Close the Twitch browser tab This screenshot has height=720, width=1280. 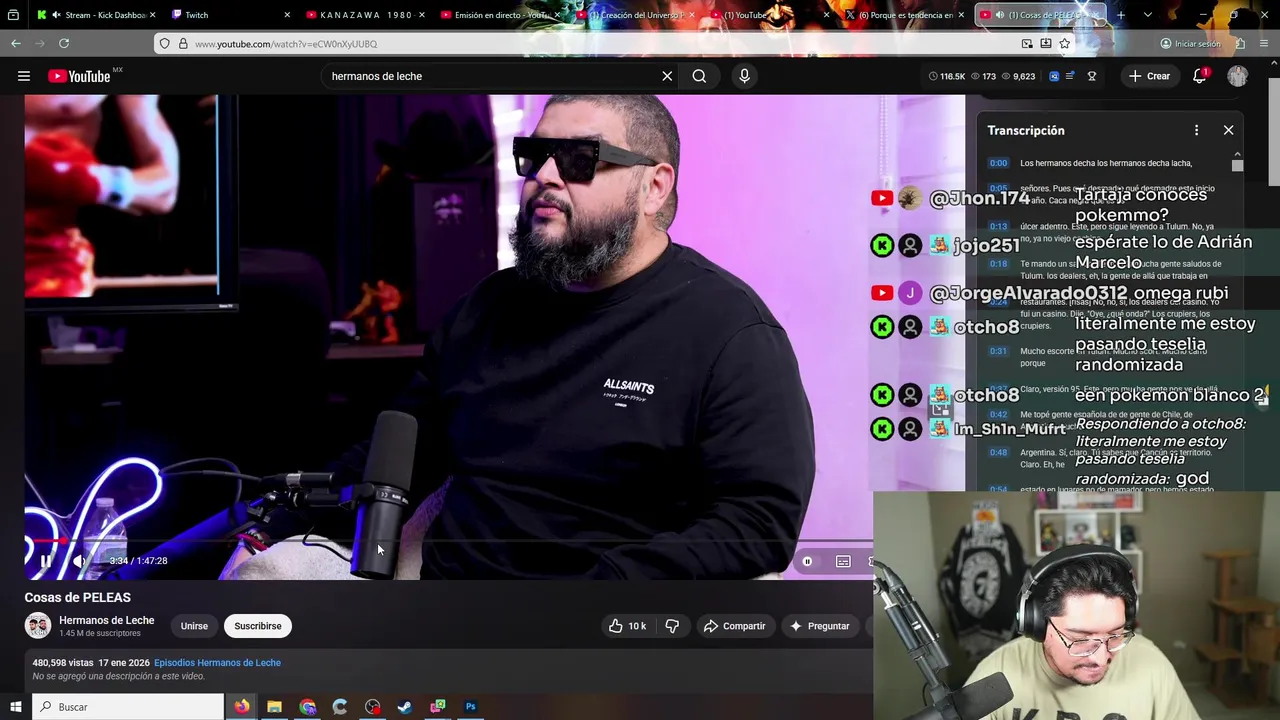tap(287, 15)
